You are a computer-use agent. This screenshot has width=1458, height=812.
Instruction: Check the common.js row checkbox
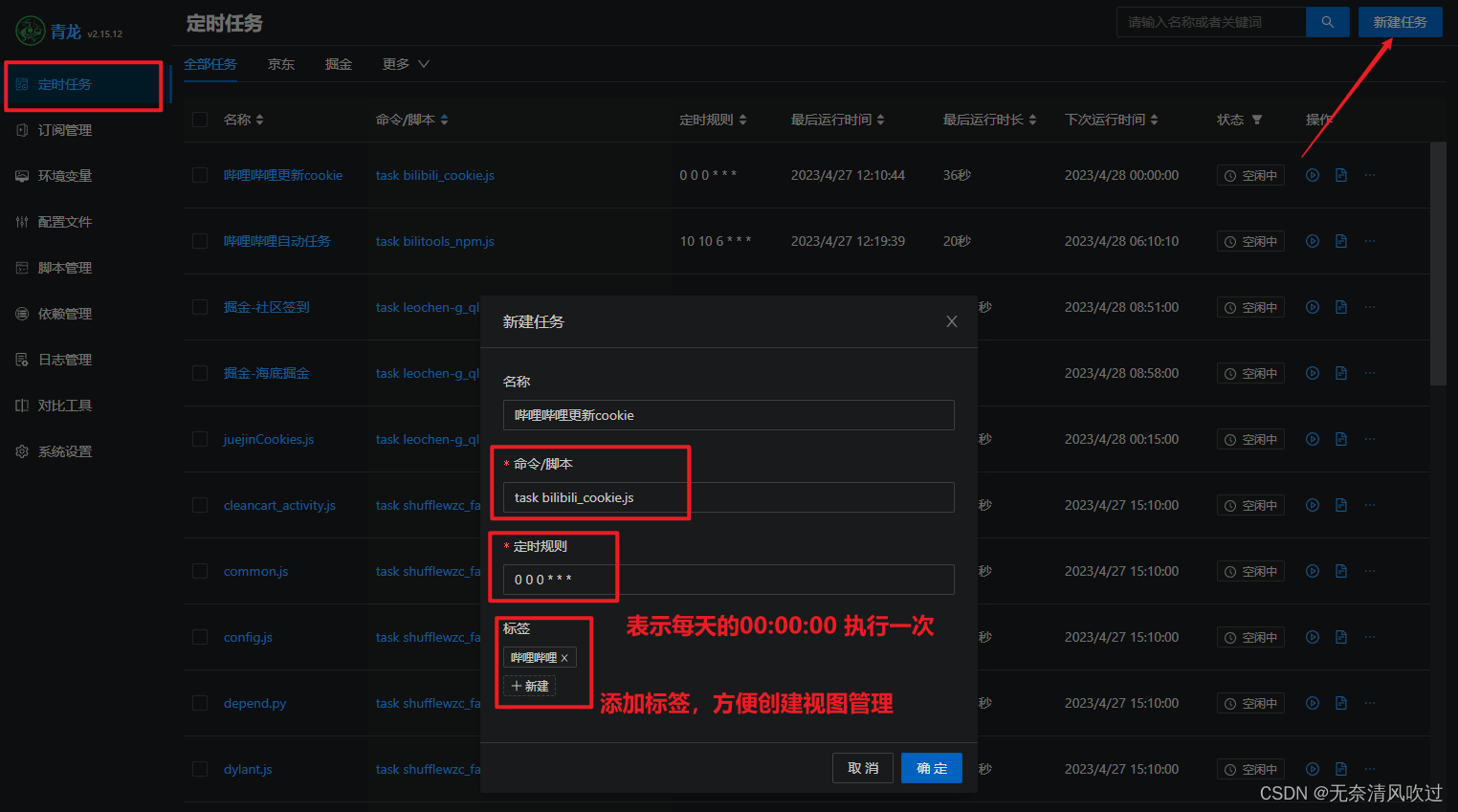click(x=200, y=571)
